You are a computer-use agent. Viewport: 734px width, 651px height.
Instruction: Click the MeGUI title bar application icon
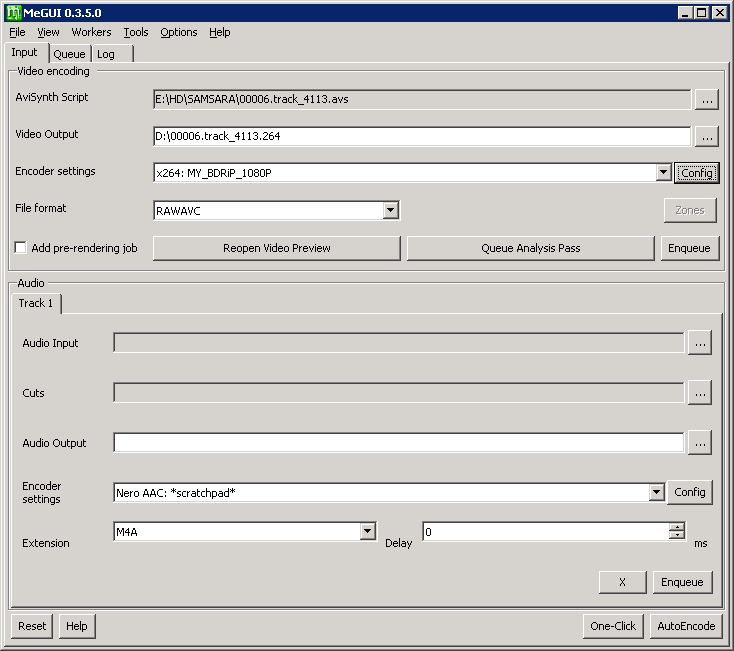pos(13,12)
